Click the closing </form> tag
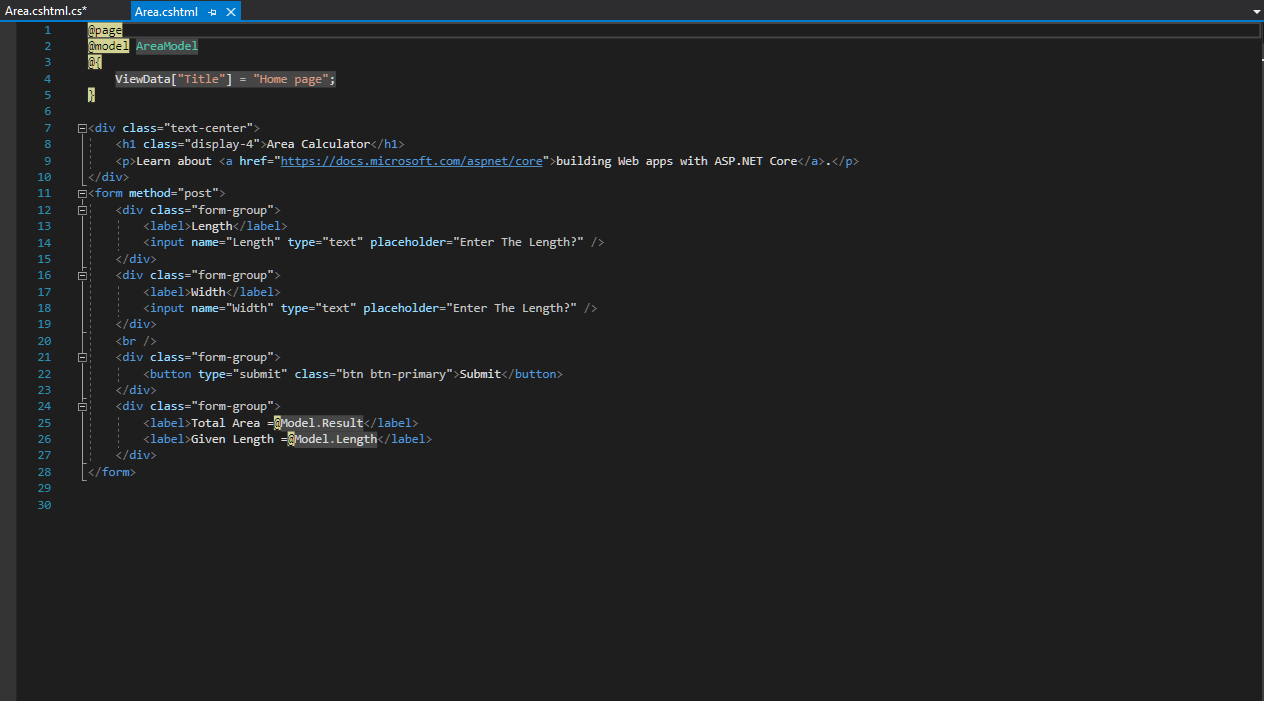 pyautogui.click(x=112, y=472)
